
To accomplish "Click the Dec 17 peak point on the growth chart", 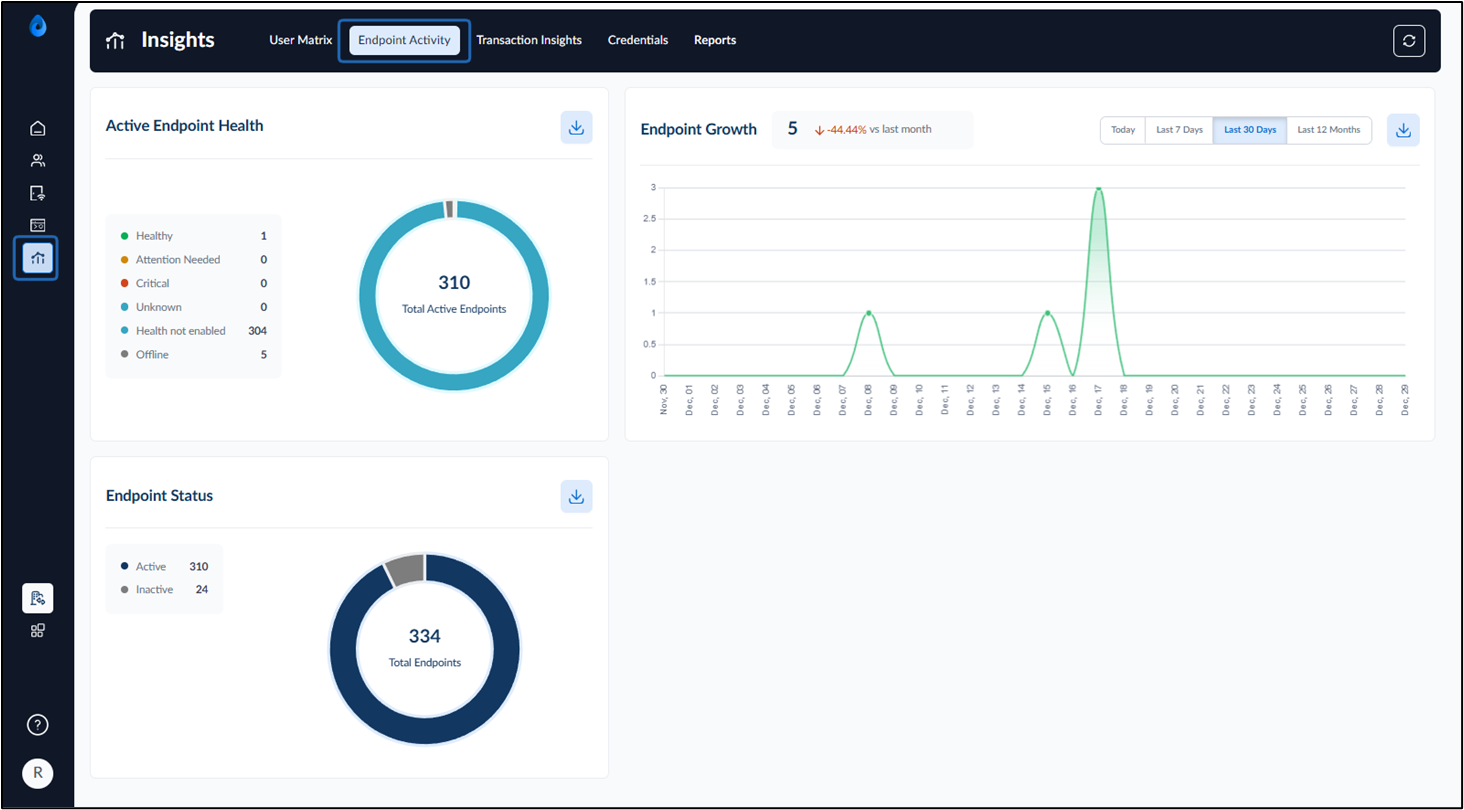I will pyautogui.click(x=1098, y=188).
